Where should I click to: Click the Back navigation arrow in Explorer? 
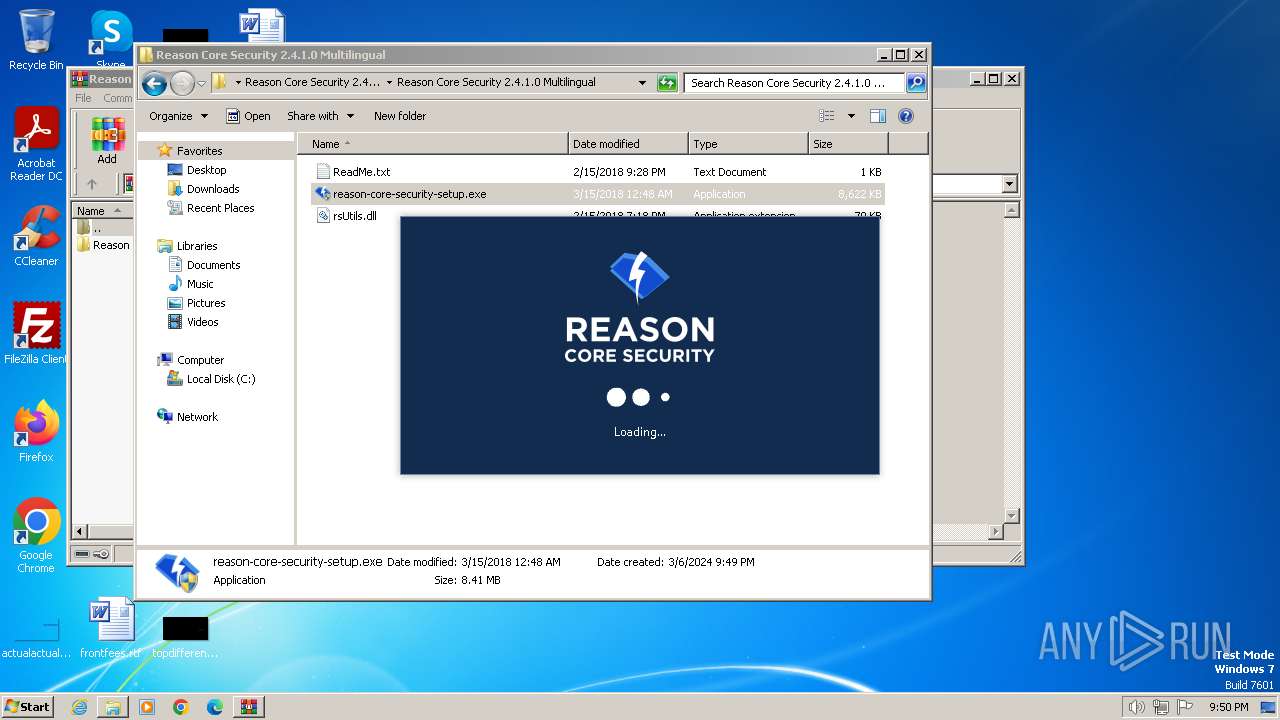coord(154,84)
